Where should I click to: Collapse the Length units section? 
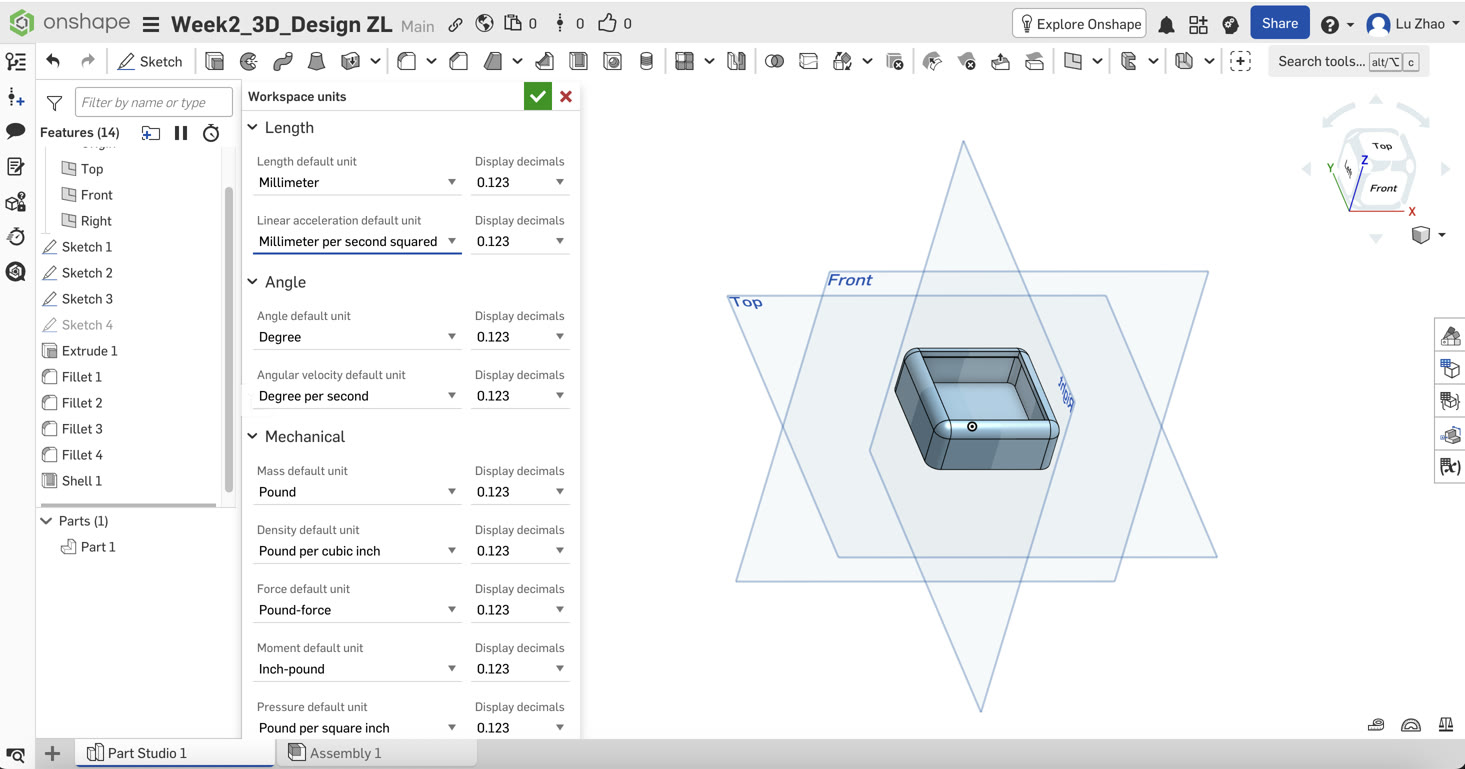[253, 127]
